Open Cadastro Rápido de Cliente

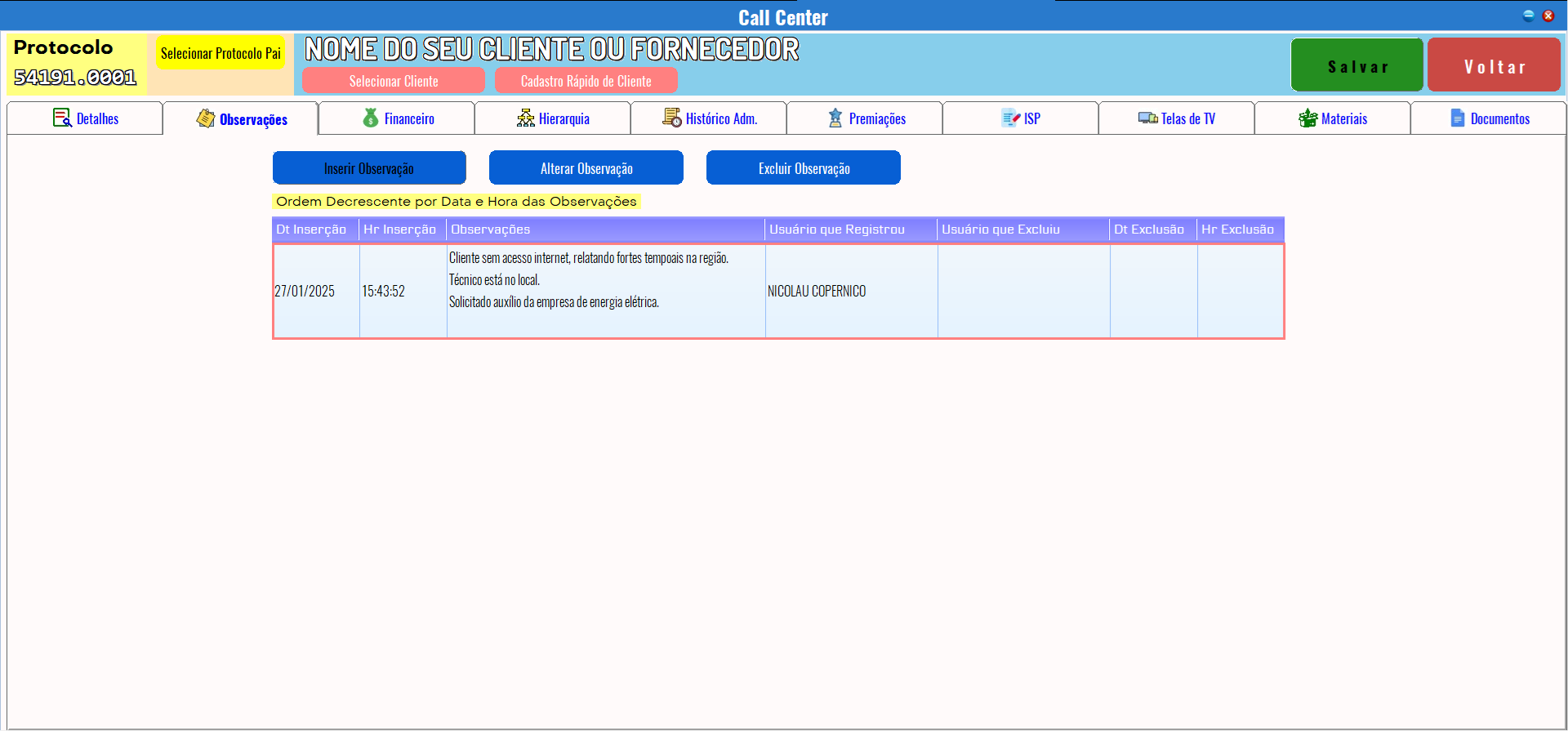(x=586, y=81)
